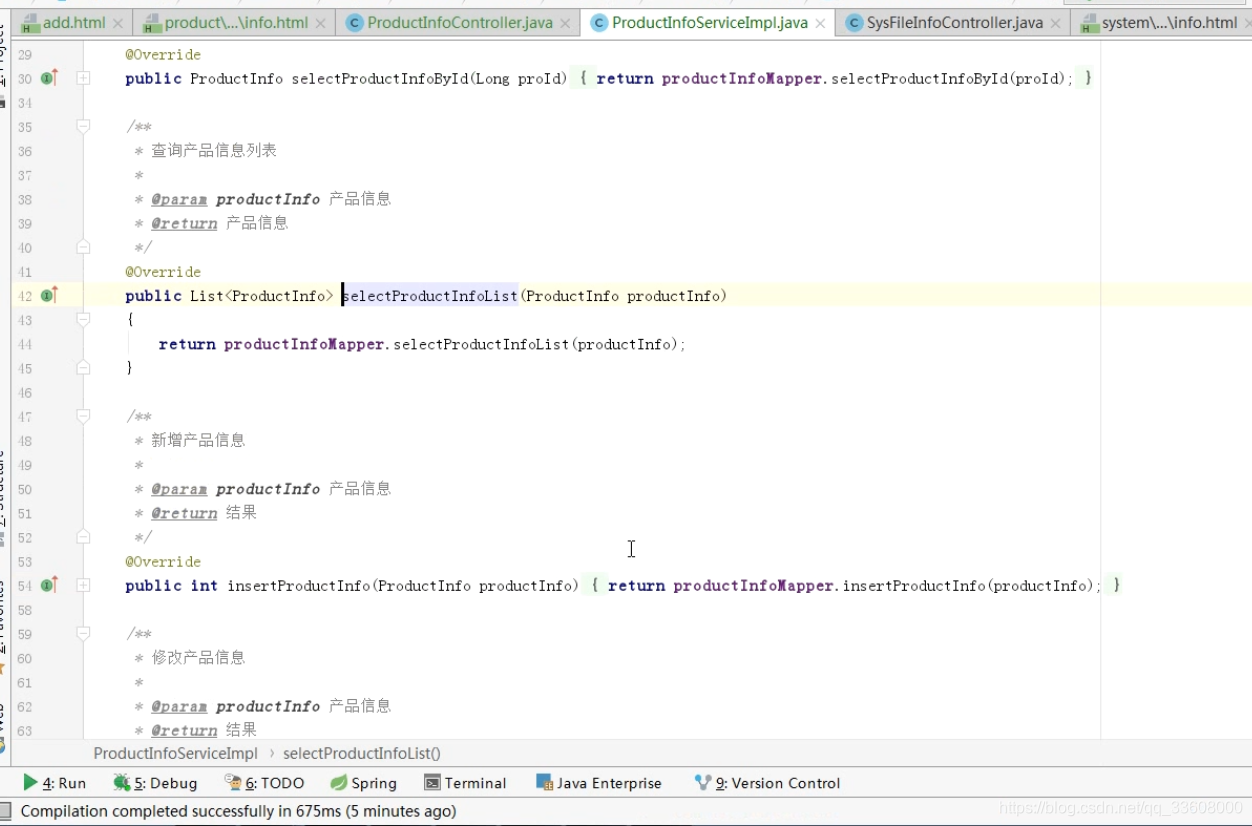Collapse the Javadoc comment starting at line 59
This screenshot has width=1252, height=826.
(x=84, y=633)
